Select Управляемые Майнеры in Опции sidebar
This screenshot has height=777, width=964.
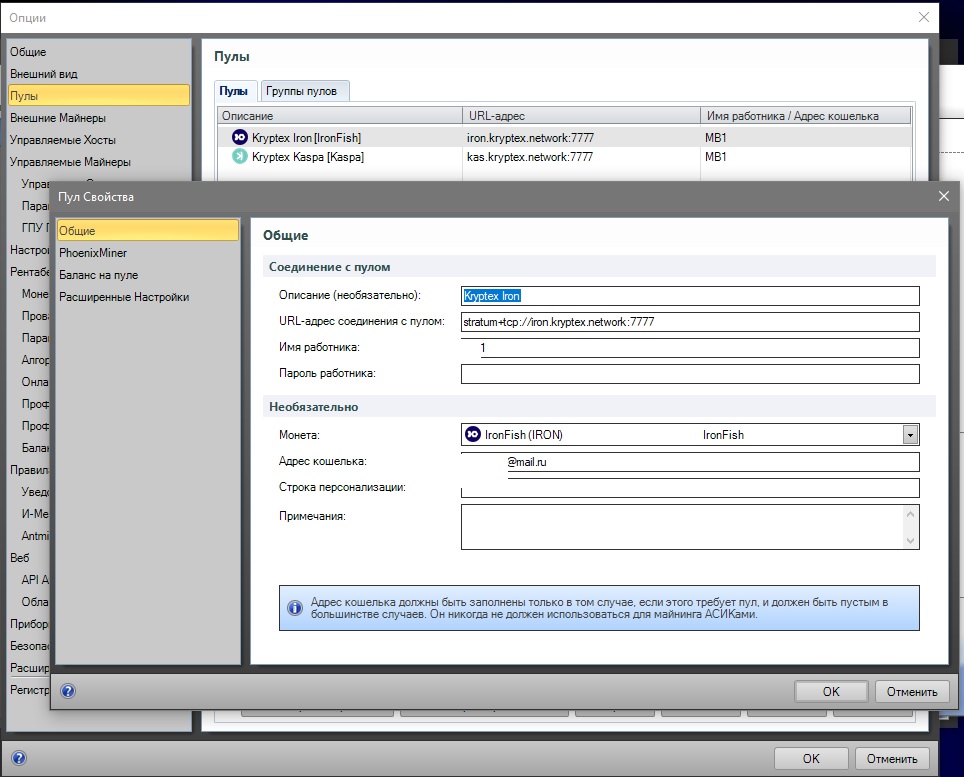[x=70, y=162]
